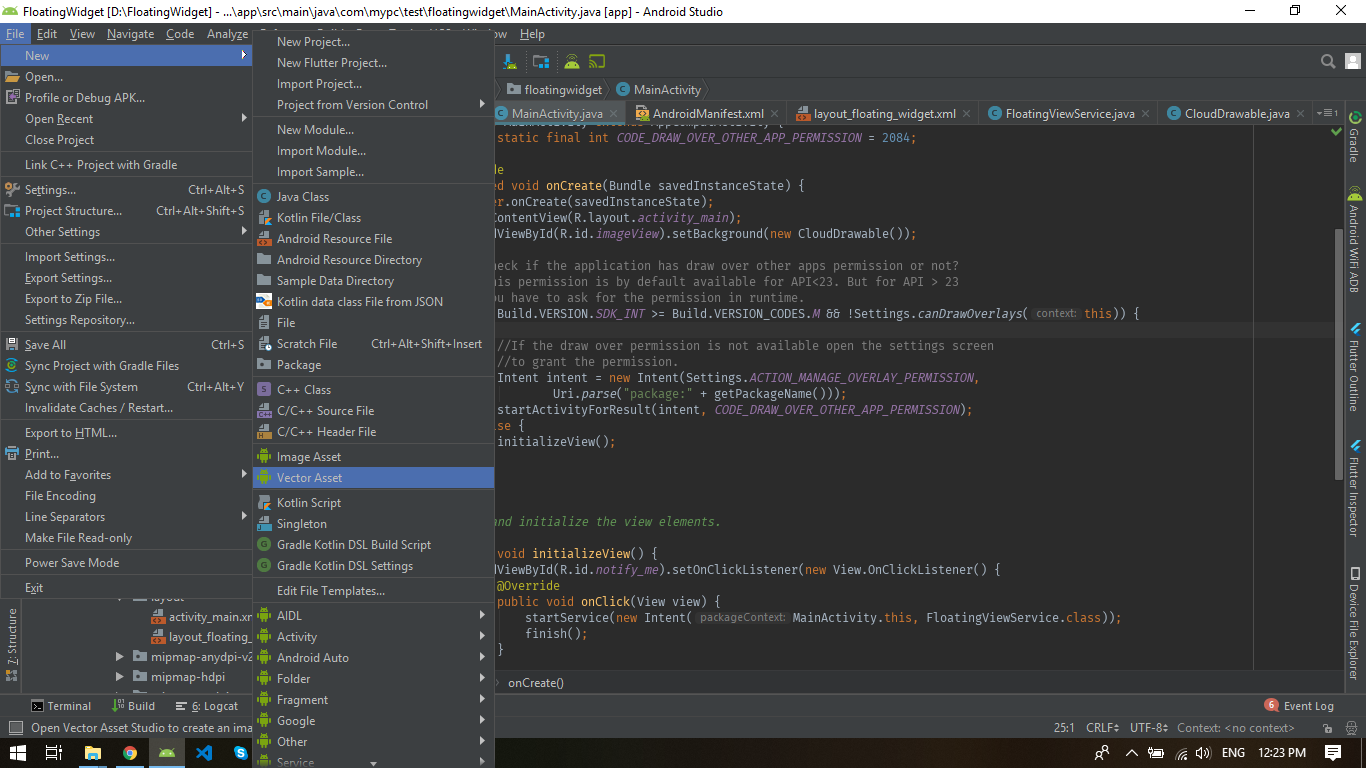Click the New submenu scroll-down arrow
The width and height of the screenshot is (1366, 768).
[374, 763]
